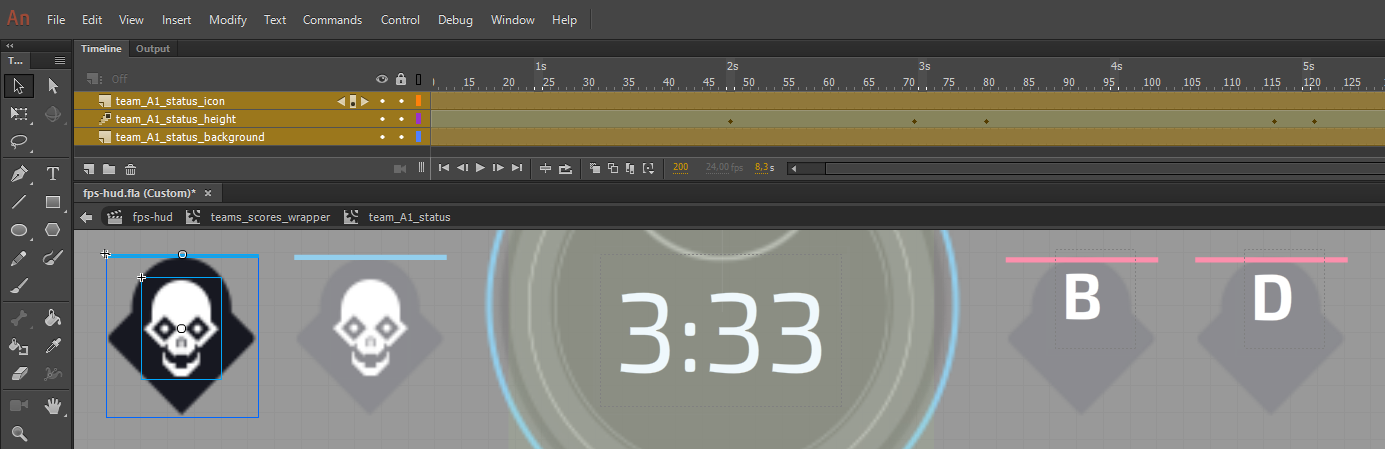The image size is (1385, 449).
Task: Select the Zoom magnifier tool
Action: coord(18,434)
